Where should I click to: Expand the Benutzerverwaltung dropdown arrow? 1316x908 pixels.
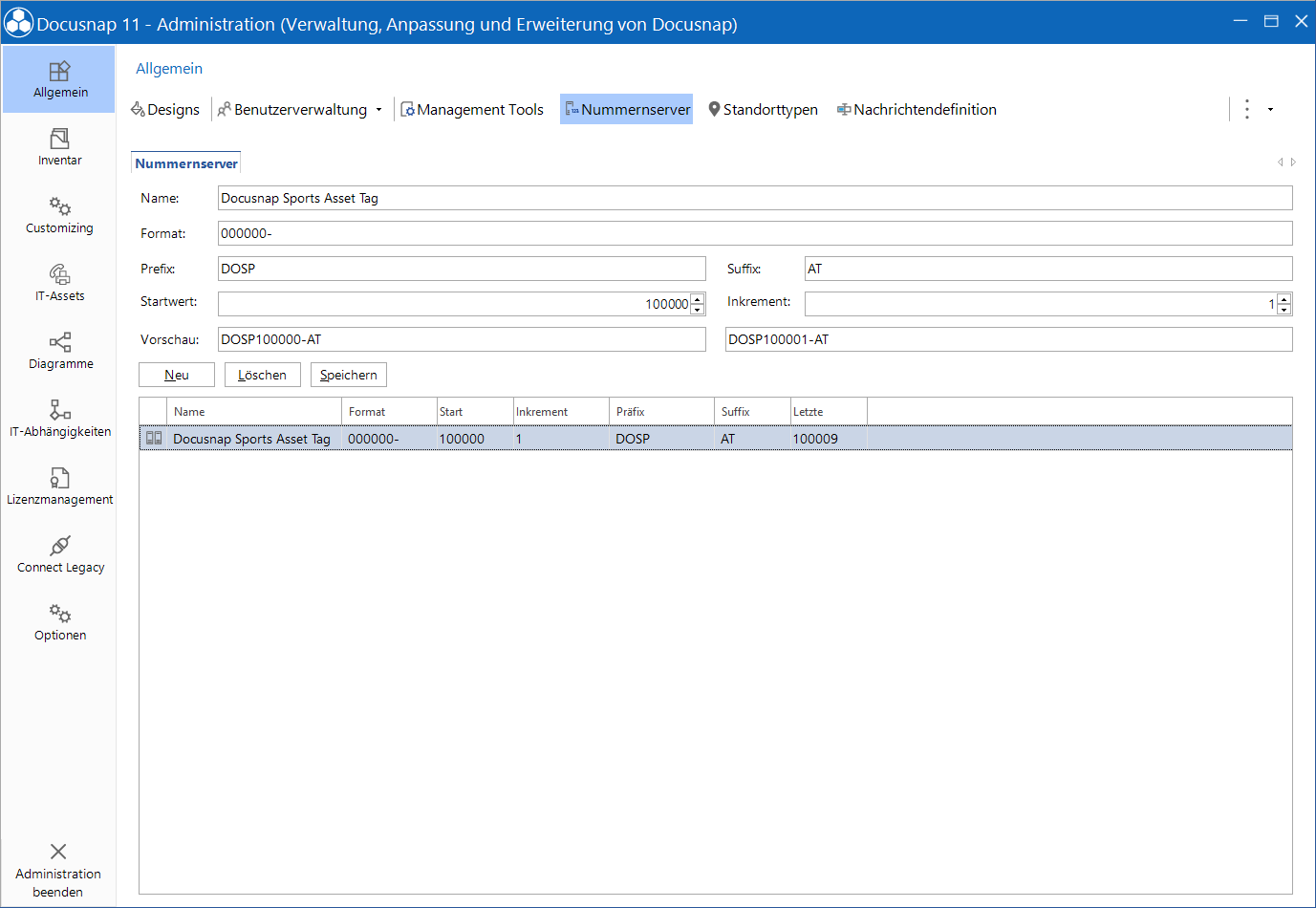tap(378, 110)
